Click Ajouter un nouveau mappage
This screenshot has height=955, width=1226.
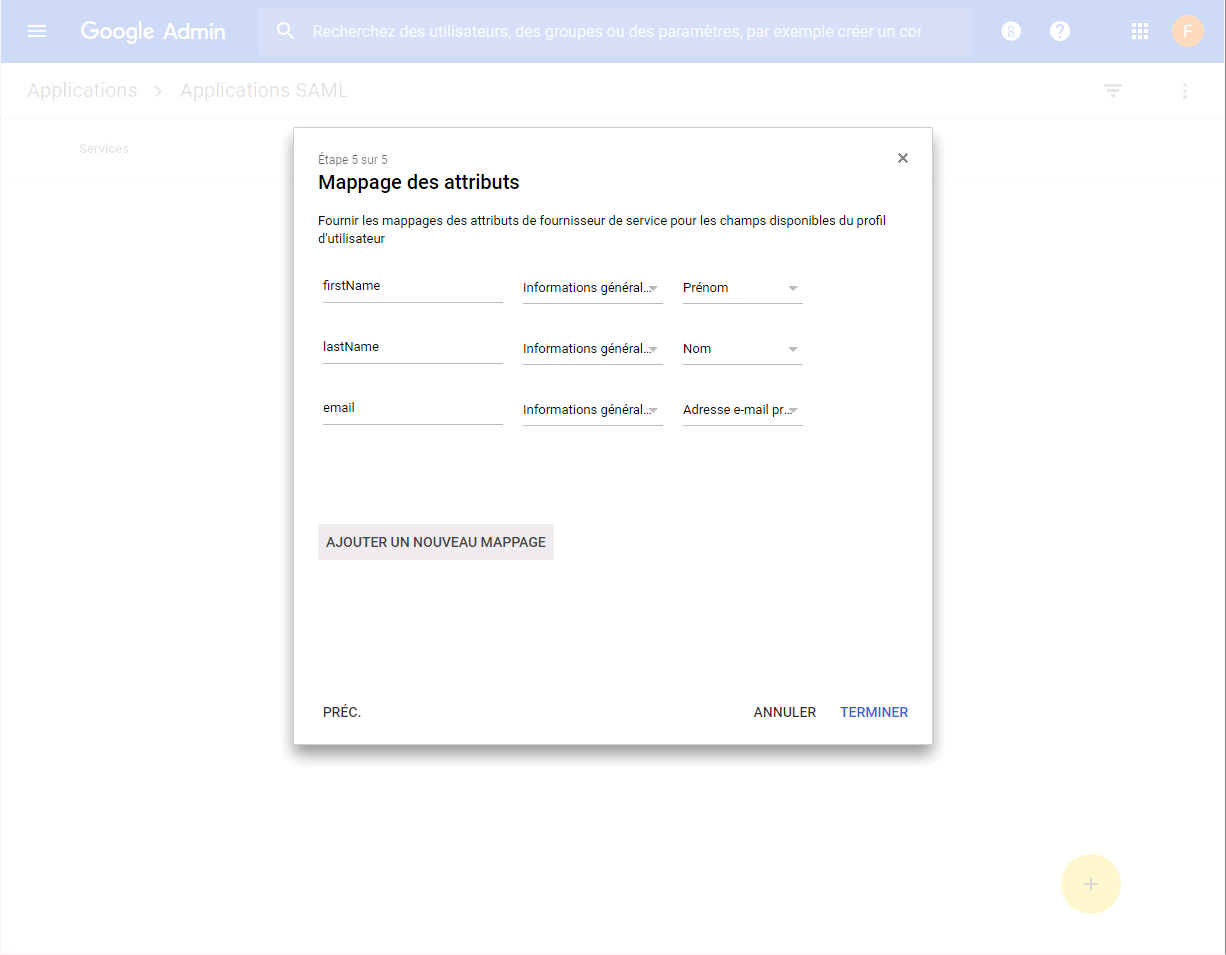tap(436, 542)
